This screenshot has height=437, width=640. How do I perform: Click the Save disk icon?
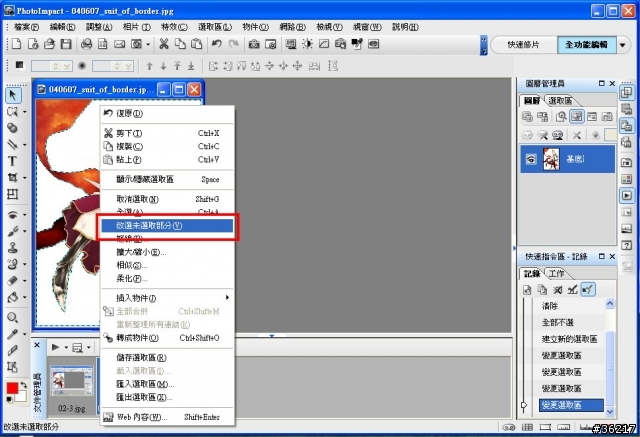coord(66,44)
